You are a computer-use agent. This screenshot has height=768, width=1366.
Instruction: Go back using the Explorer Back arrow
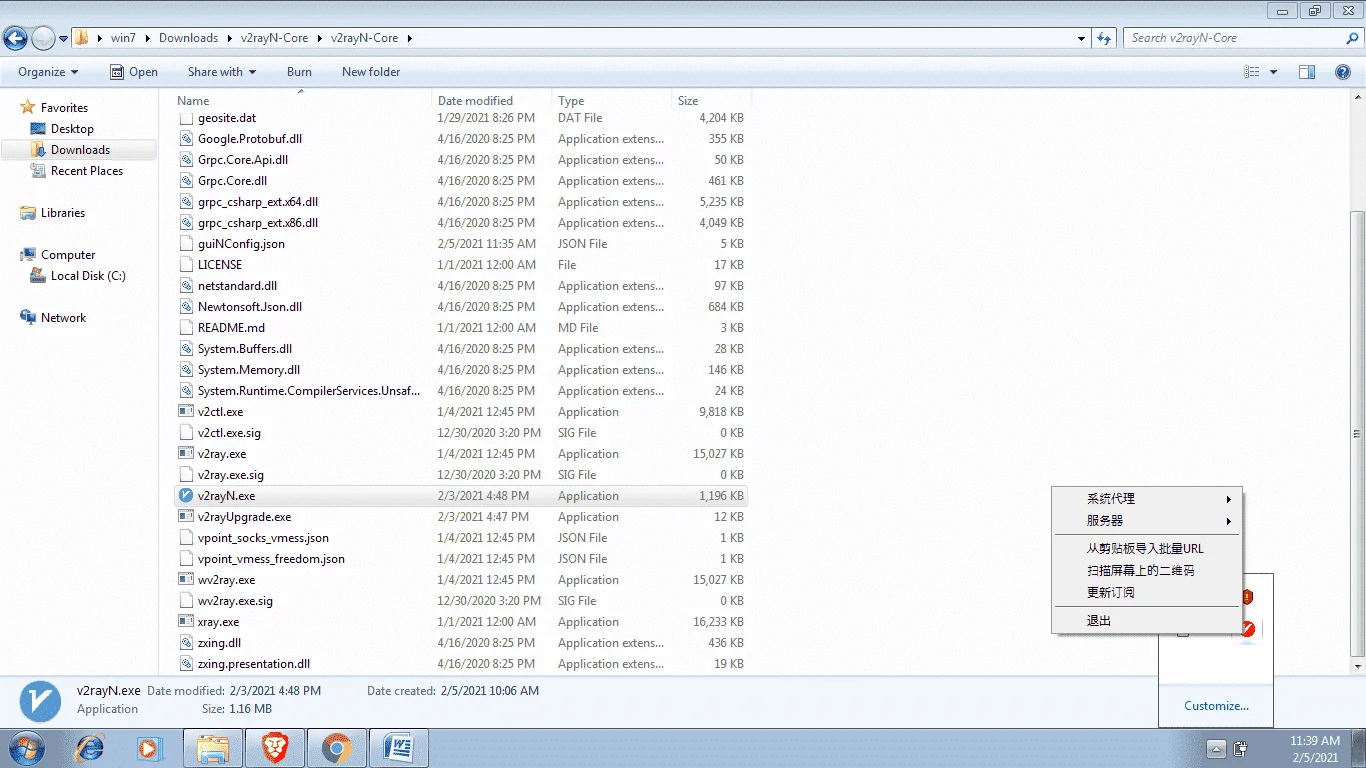point(15,38)
